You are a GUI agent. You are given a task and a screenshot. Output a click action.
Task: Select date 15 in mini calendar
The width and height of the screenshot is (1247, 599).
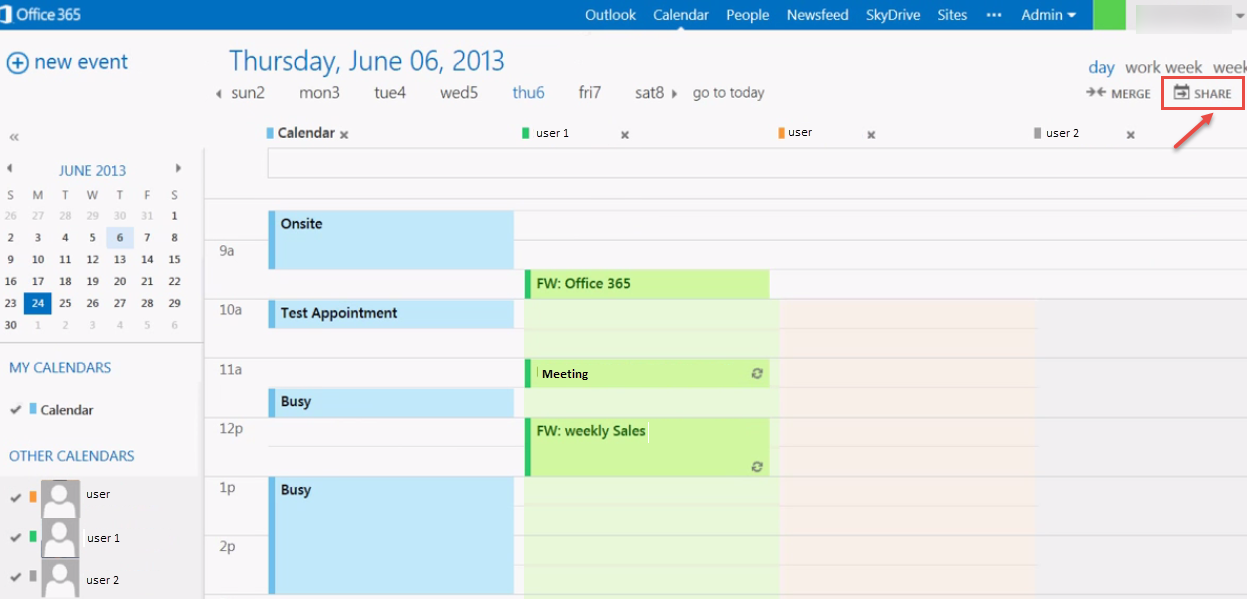pyautogui.click(x=174, y=259)
